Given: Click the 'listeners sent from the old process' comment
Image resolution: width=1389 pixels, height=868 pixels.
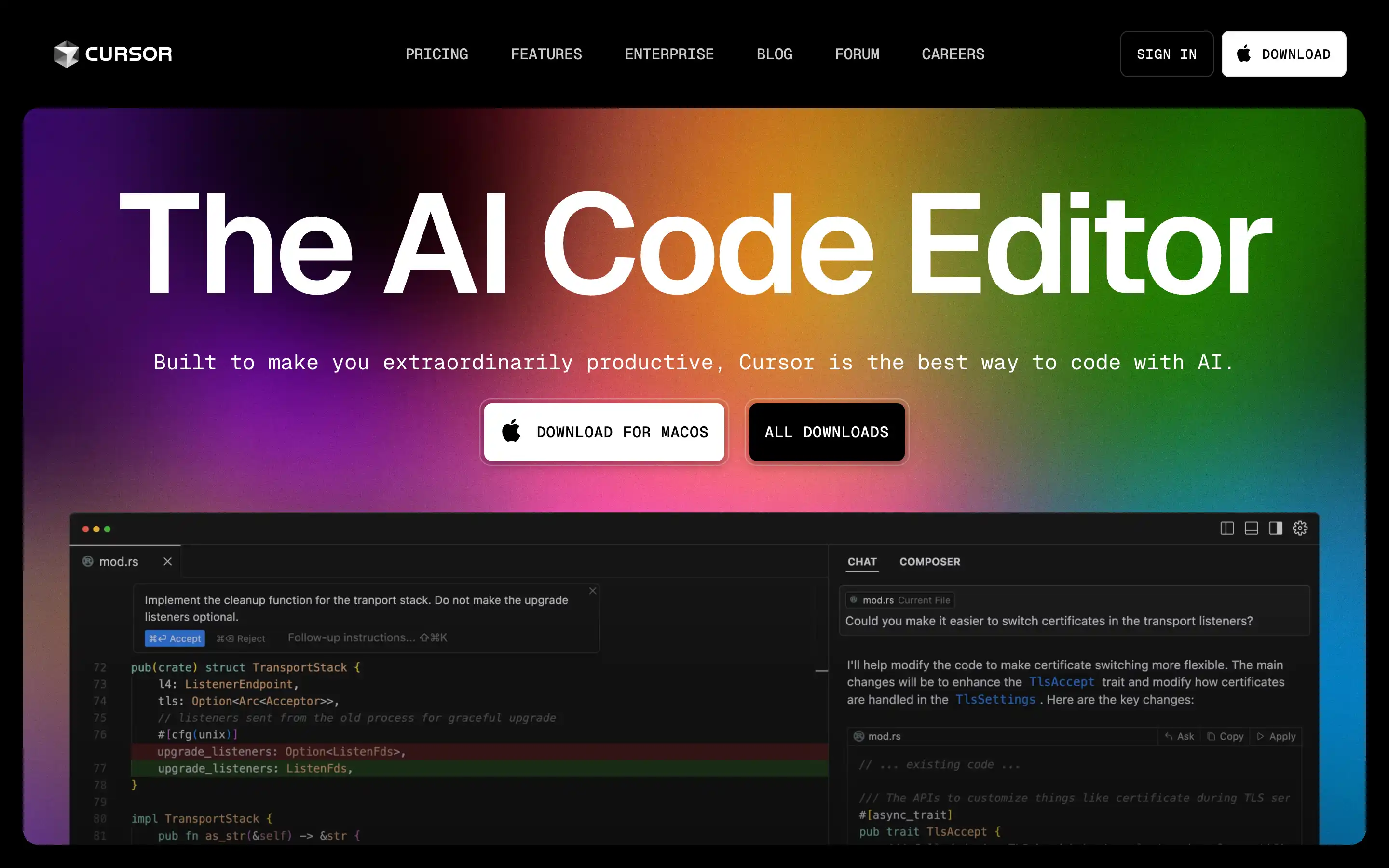Looking at the screenshot, I should 357,718.
